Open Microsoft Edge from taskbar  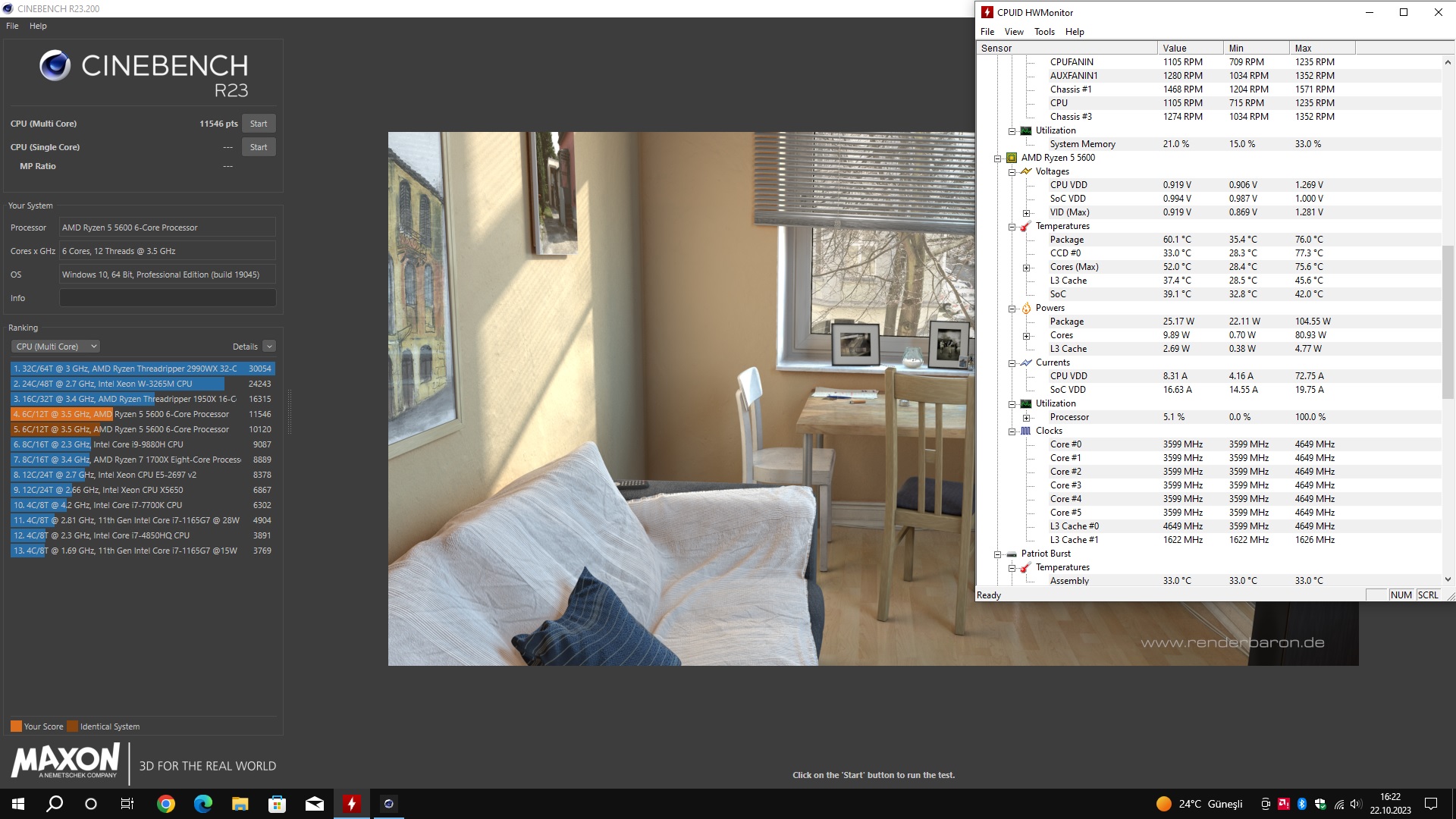tap(202, 804)
